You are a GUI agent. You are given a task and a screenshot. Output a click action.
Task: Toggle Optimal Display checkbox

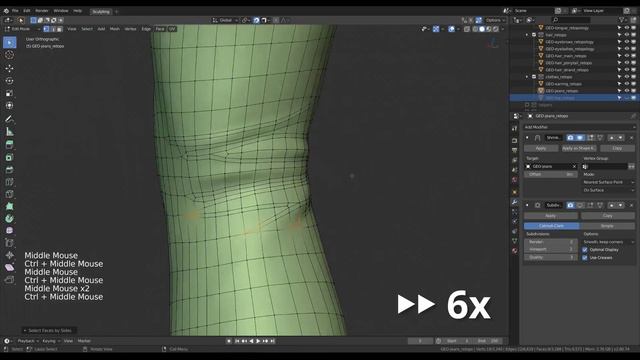pos(585,250)
